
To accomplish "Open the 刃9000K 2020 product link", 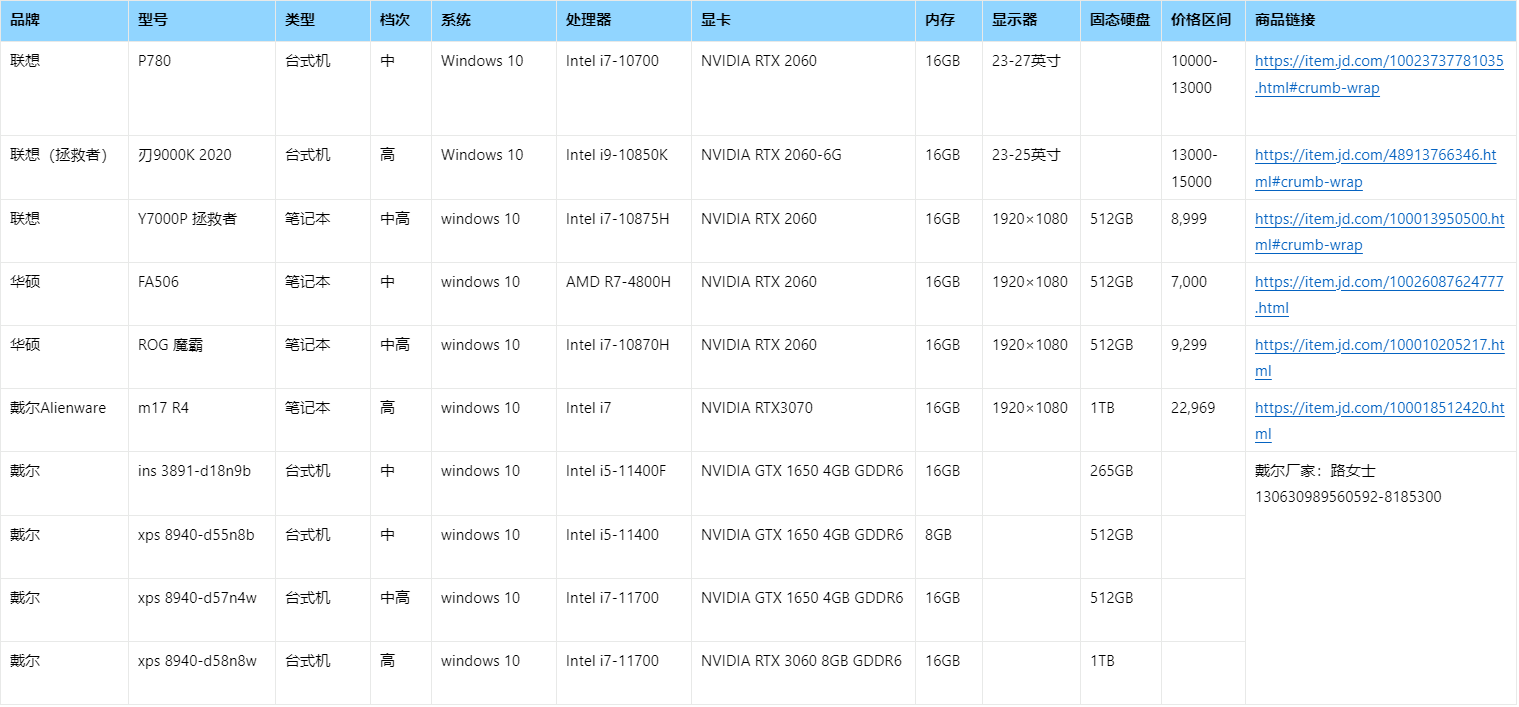I will pyautogui.click(x=1375, y=155).
